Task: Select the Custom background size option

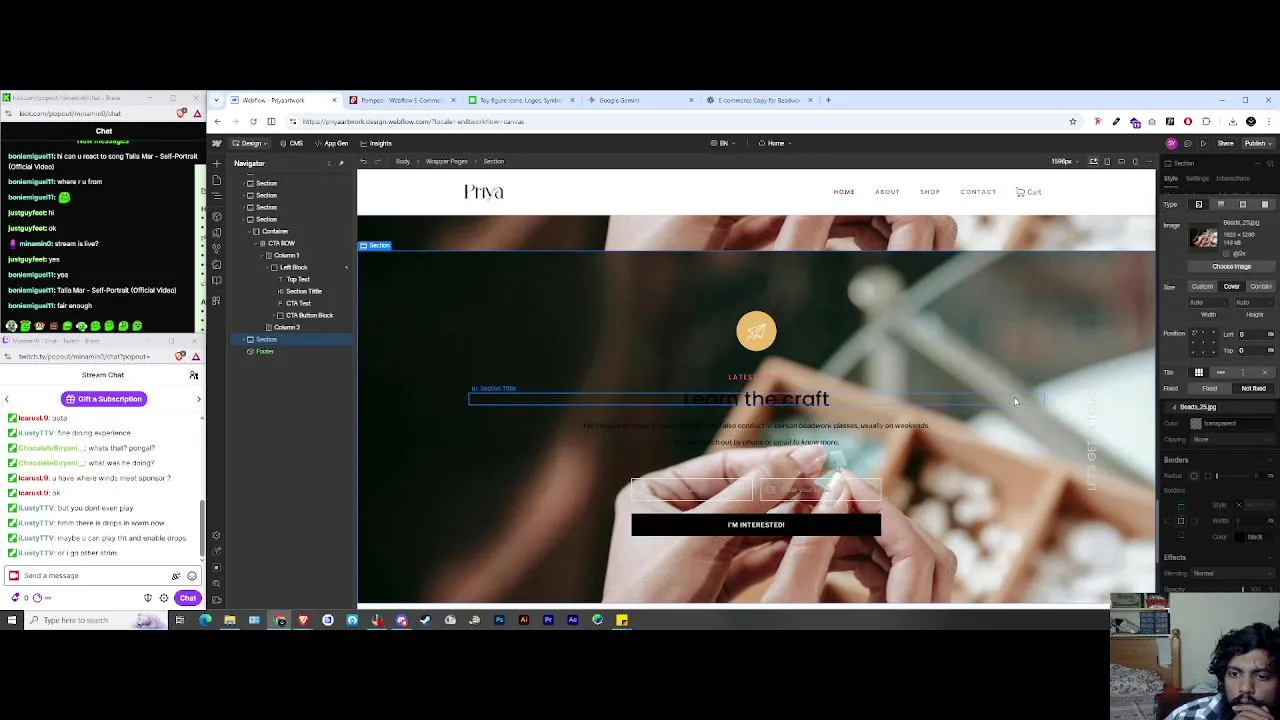Action: pos(1202,287)
